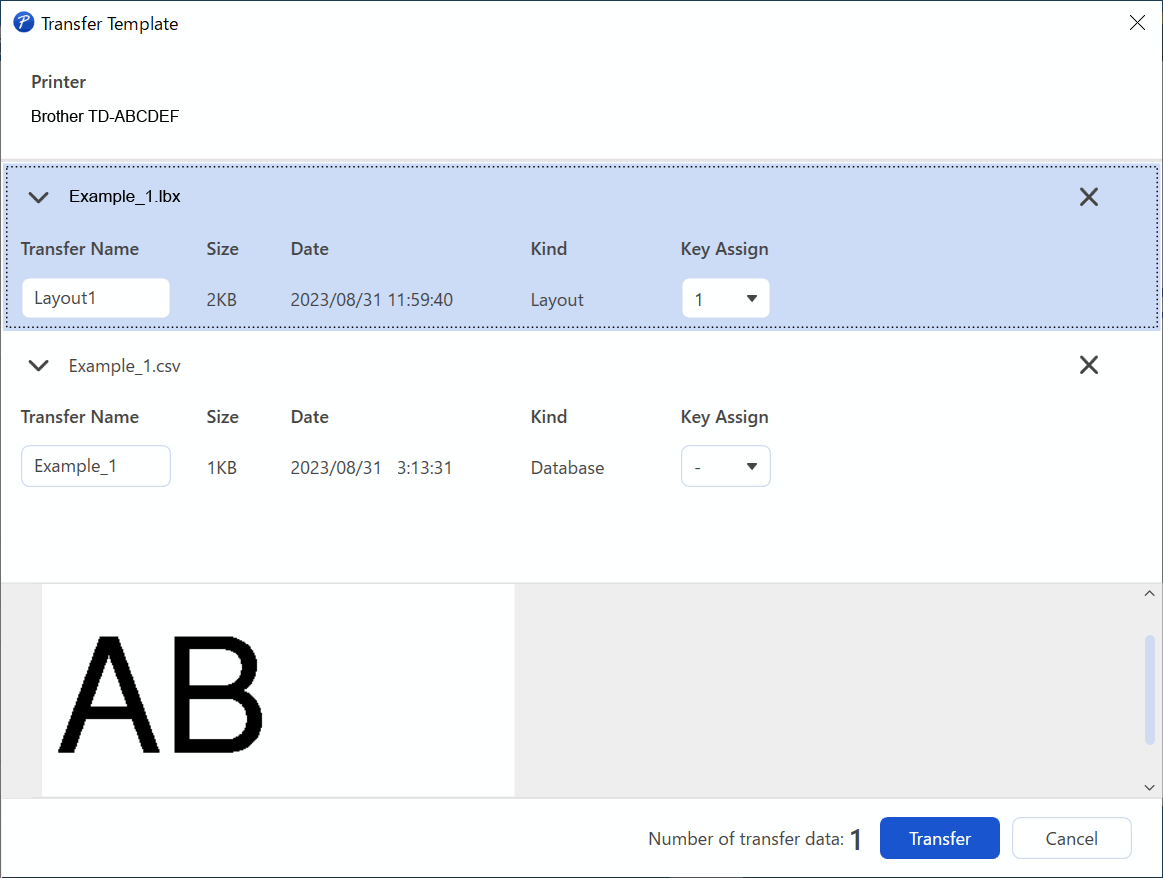Collapse the Example_1.csv section chevron
This screenshot has height=878, width=1163.
pos(39,365)
